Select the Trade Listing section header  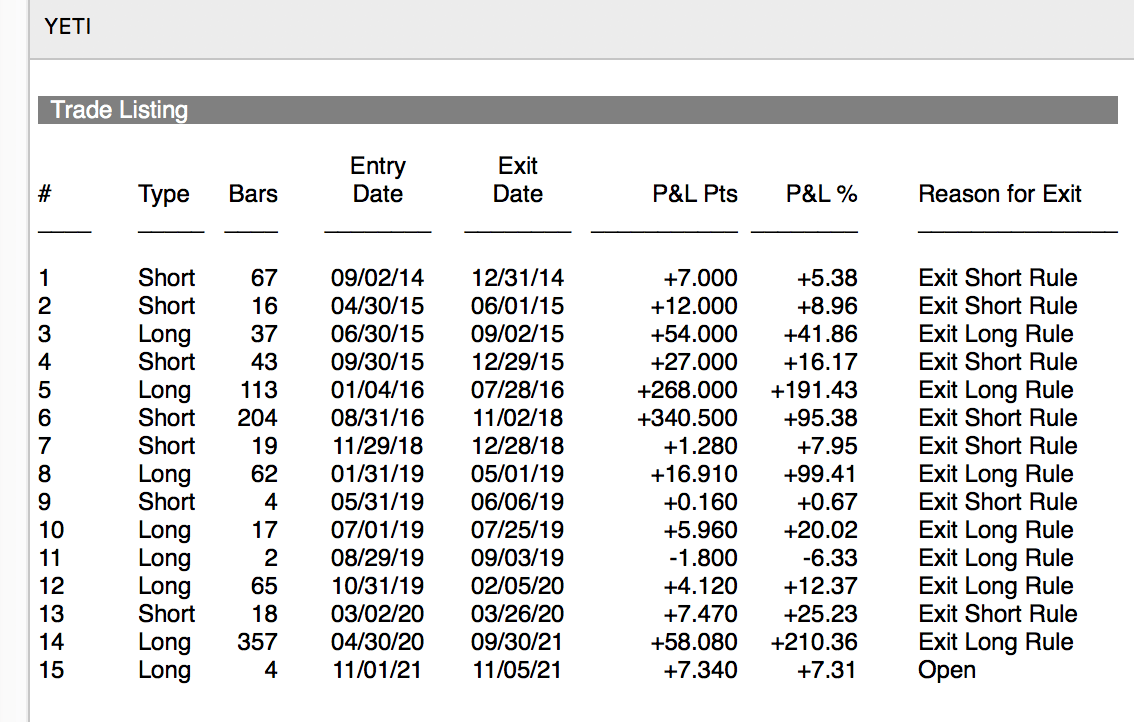click(x=119, y=110)
